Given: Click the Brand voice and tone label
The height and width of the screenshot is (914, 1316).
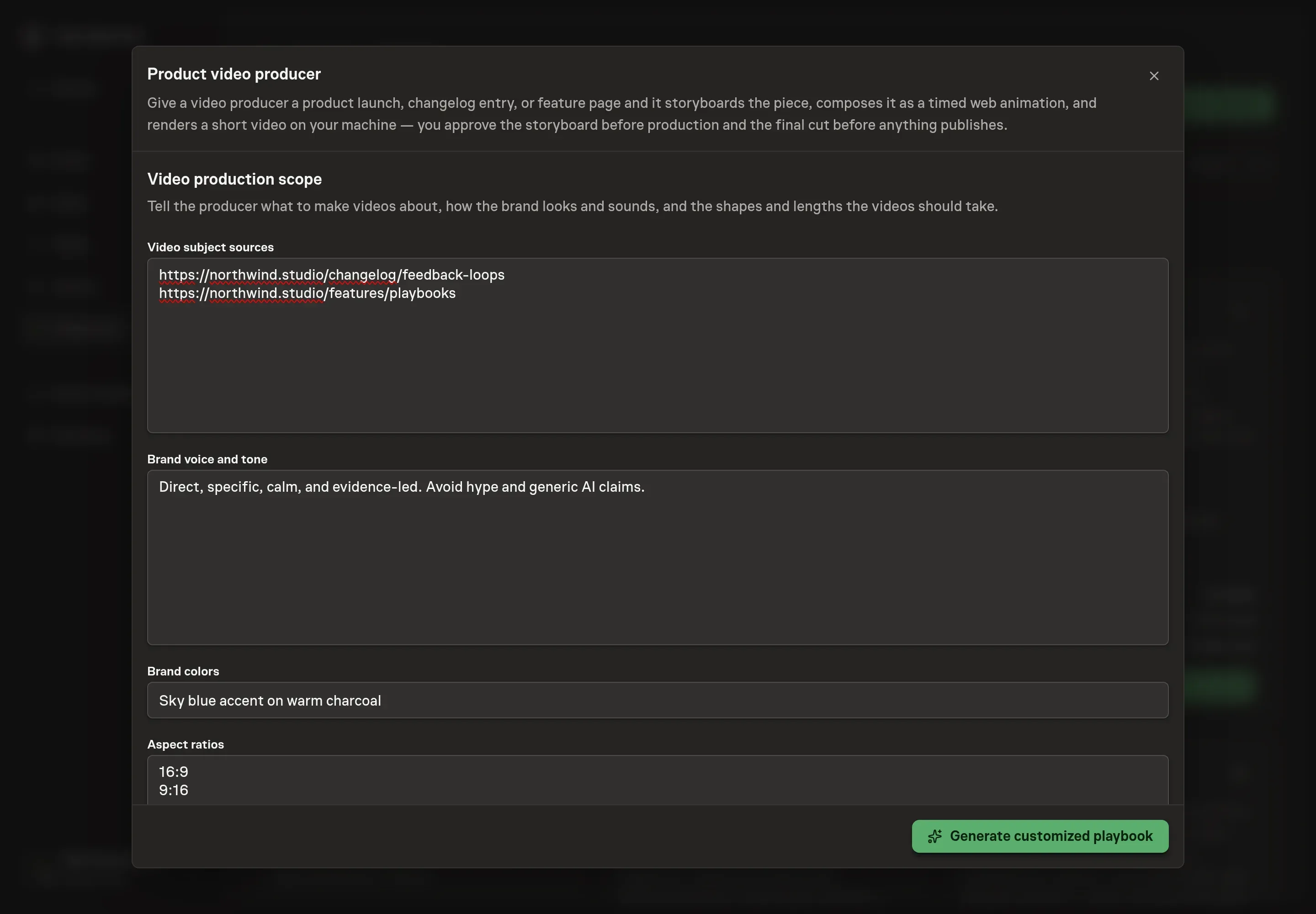Looking at the screenshot, I should tap(207, 459).
